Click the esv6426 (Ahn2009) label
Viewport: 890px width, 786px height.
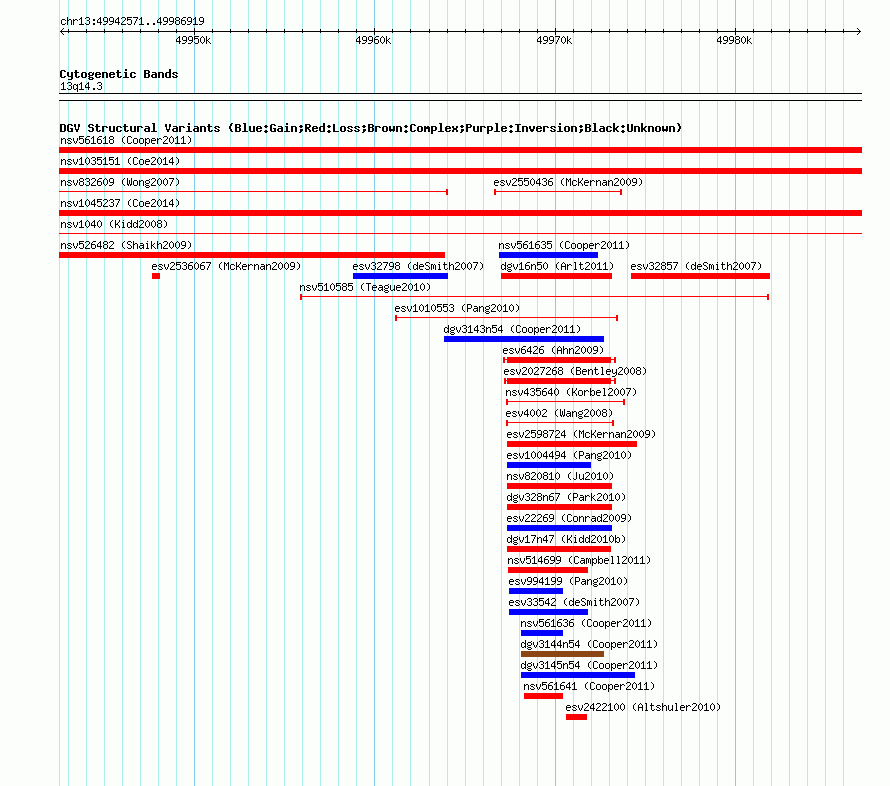pos(553,350)
